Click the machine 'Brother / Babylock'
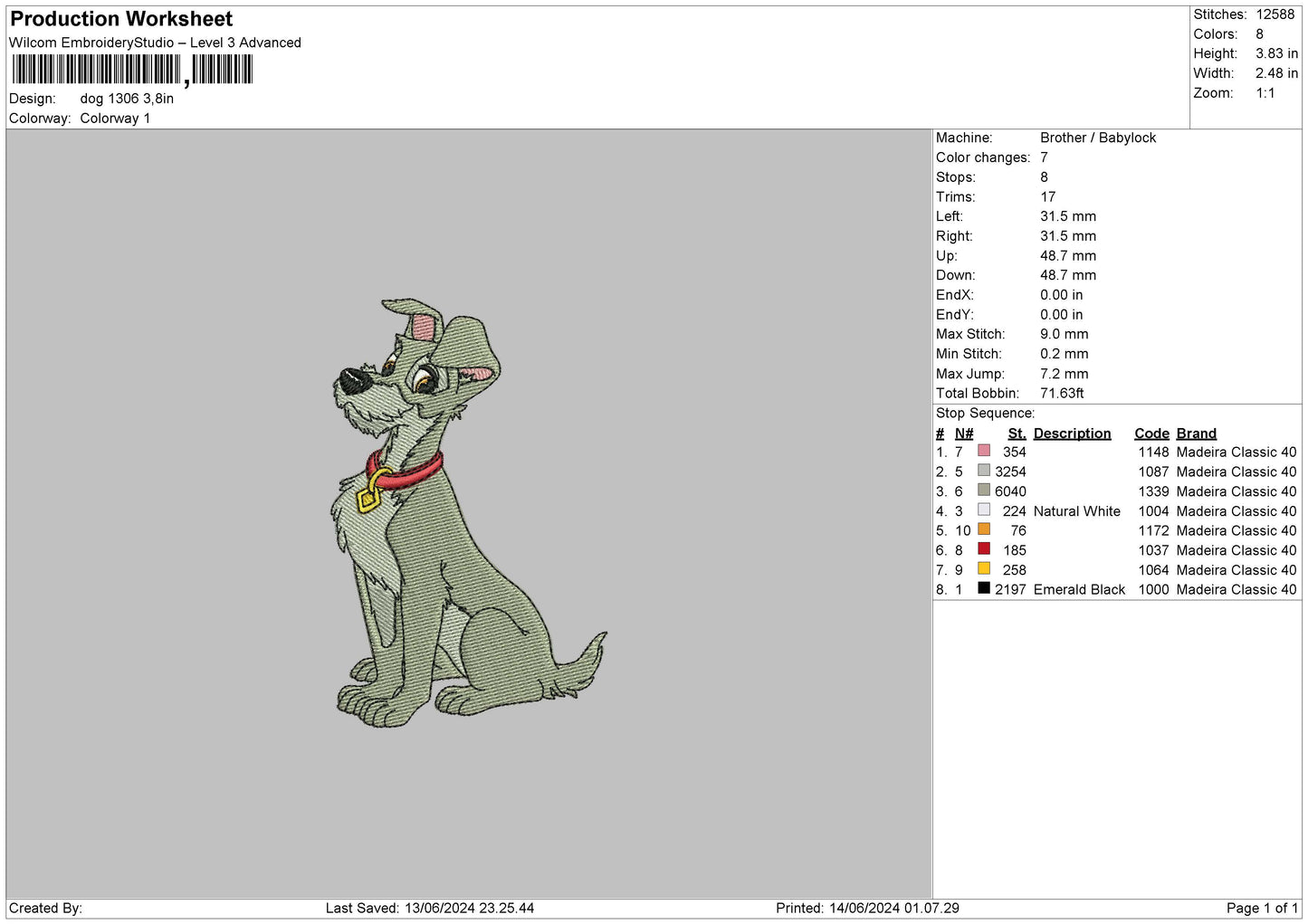This screenshot has height=924, width=1308. pos(1098,138)
